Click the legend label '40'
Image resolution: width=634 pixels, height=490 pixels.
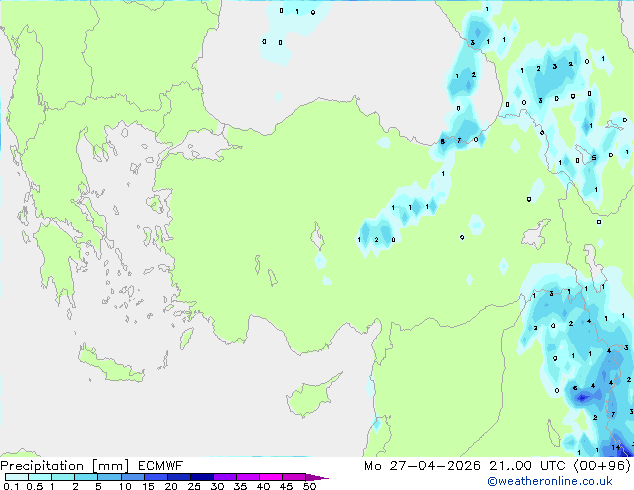(263, 486)
